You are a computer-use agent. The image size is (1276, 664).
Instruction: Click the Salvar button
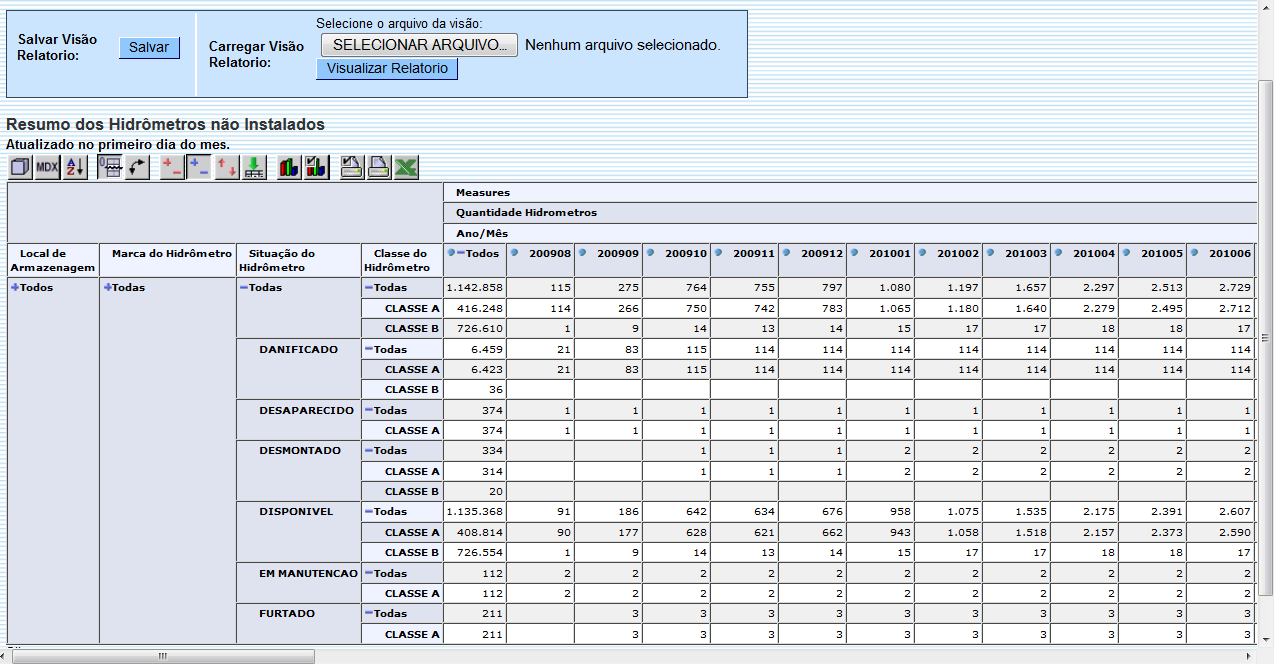(149, 47)
